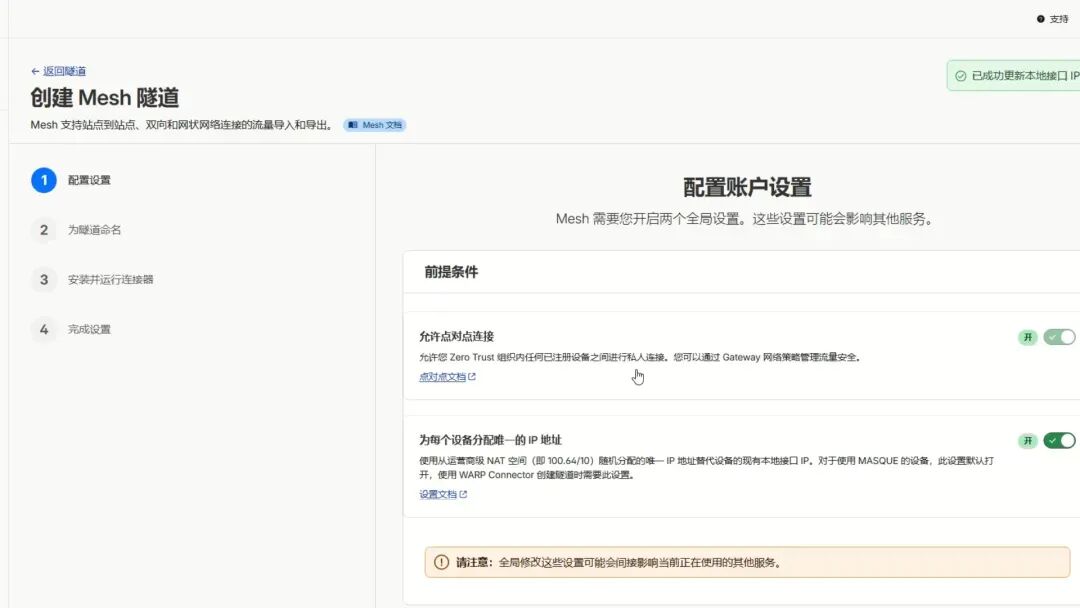Click the warning icon beside 请注意
This screenshot has width=1080, height=608.
(x=442, y=563)
